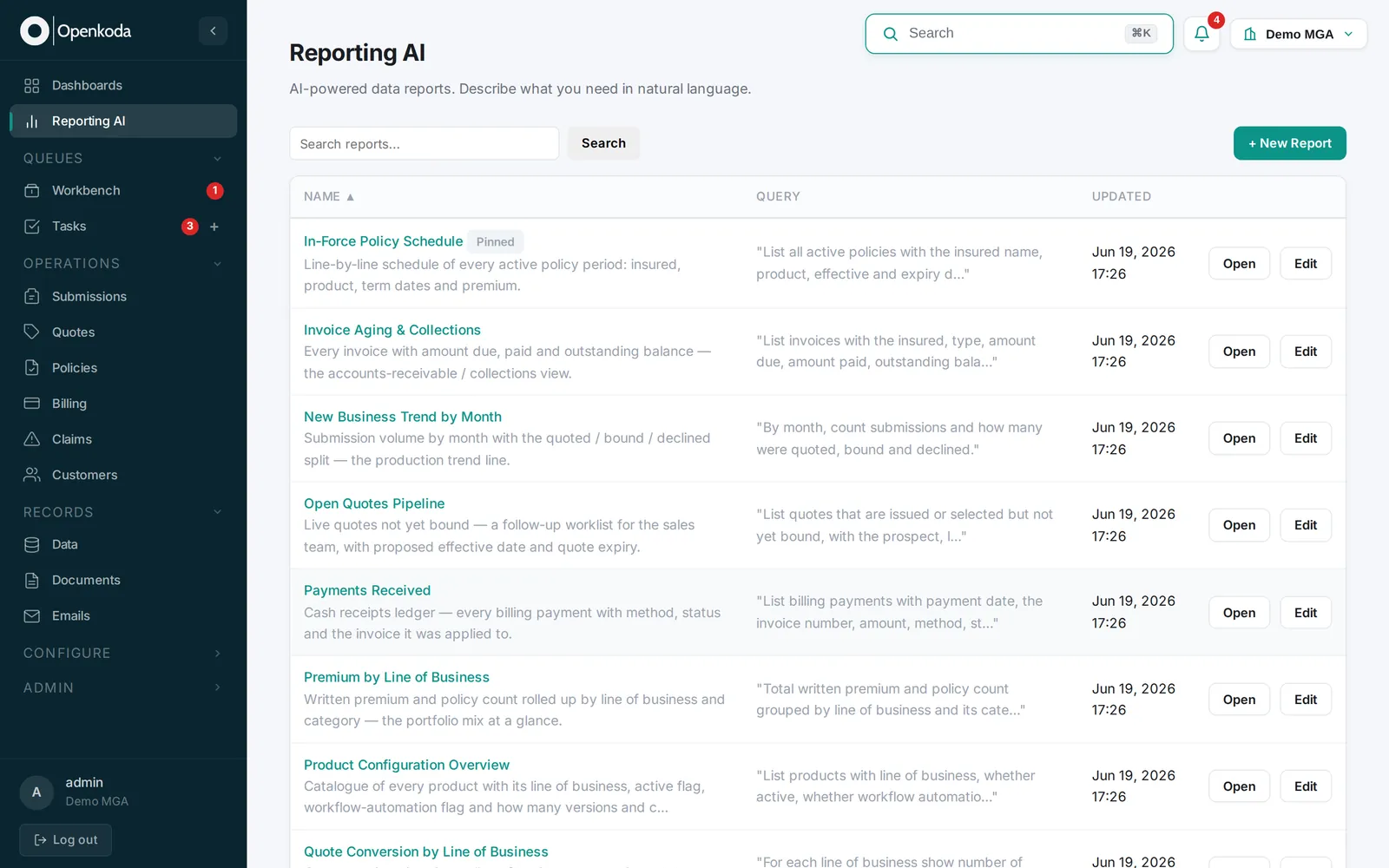Click the Quotes tag icon
1389x868 pixels.
click(32, 332)
